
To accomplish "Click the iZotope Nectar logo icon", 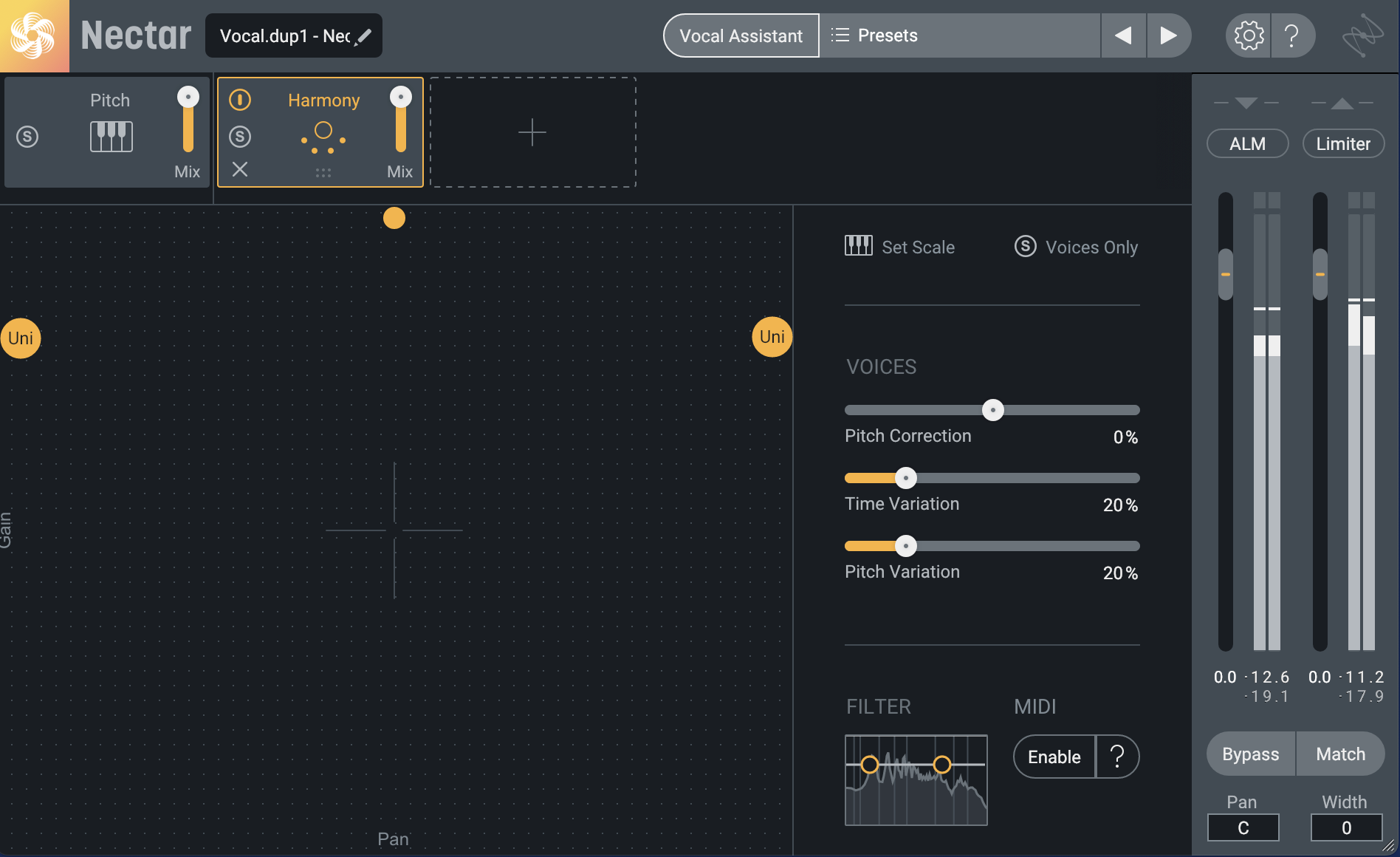I will click(x=34, y=35).
